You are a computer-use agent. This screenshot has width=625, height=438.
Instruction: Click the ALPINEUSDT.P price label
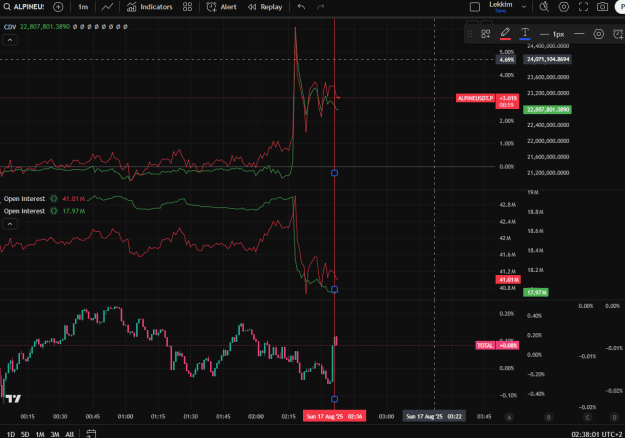pyautogui.click(x=476, y=98)
